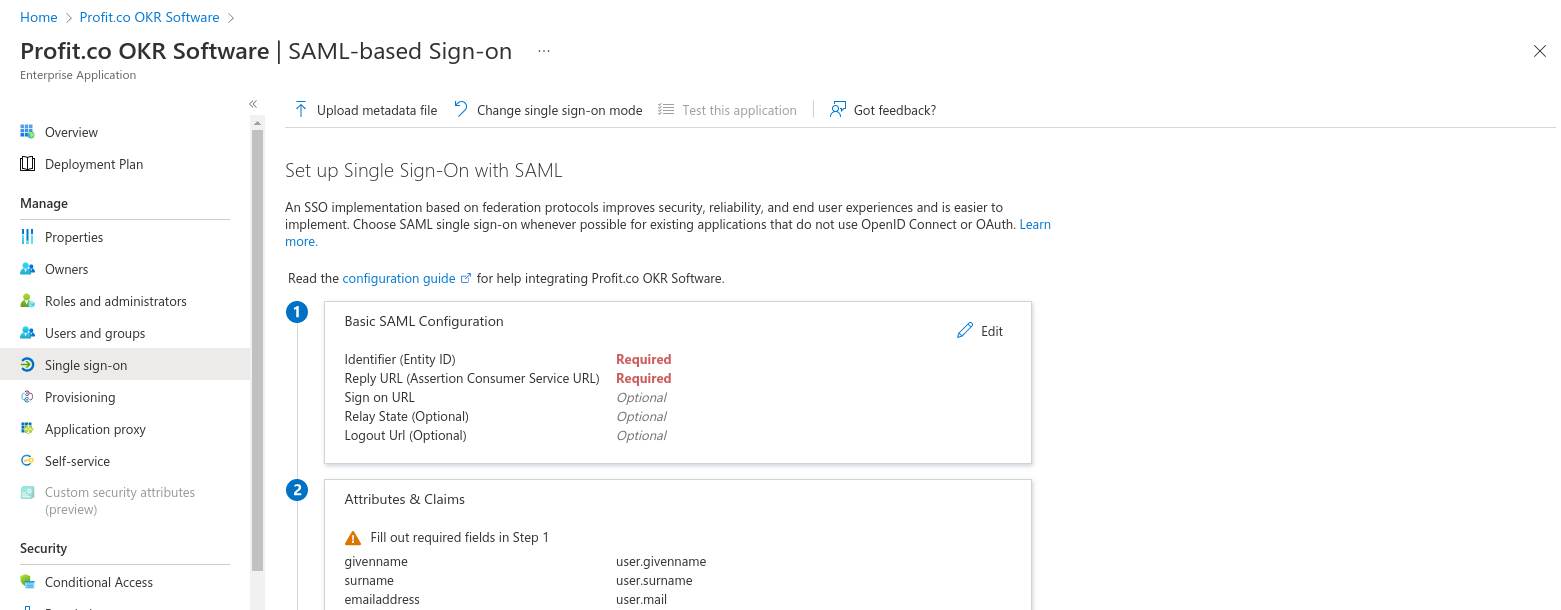Click the Got feedback person icon
The image size is (1561, 610).
838,110
